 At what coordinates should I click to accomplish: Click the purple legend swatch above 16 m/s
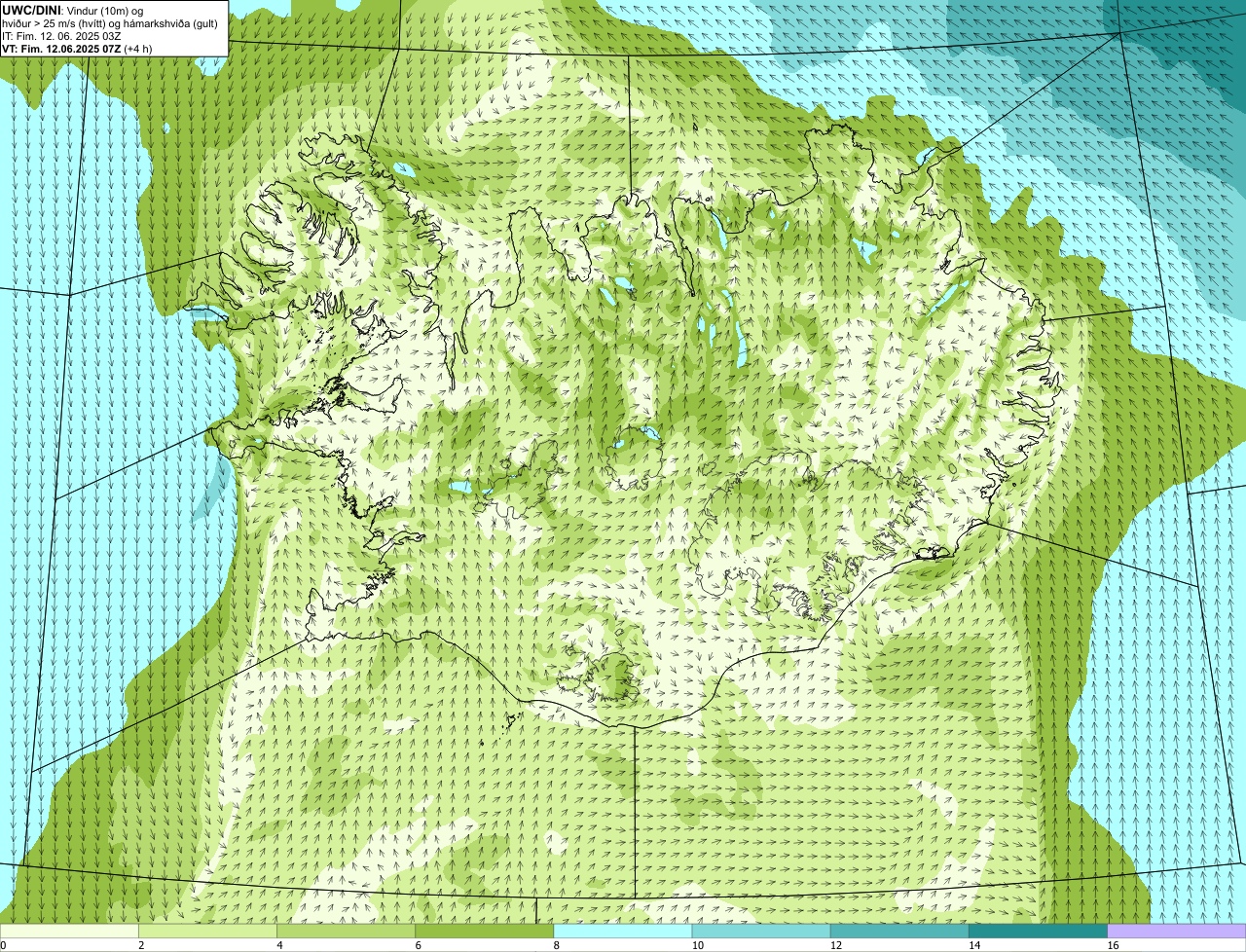[1177, 932]
